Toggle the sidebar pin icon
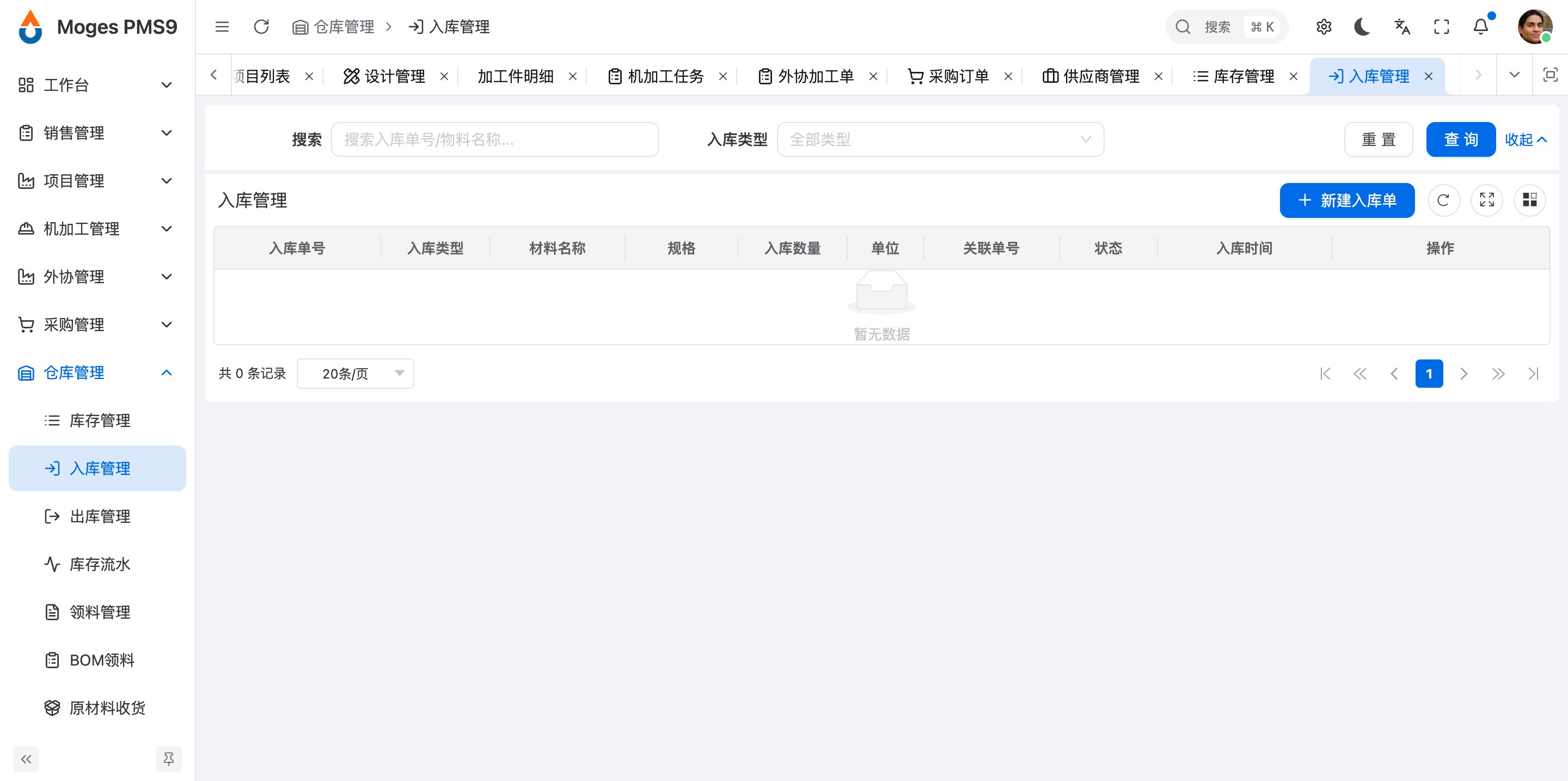 pos(169,759)
